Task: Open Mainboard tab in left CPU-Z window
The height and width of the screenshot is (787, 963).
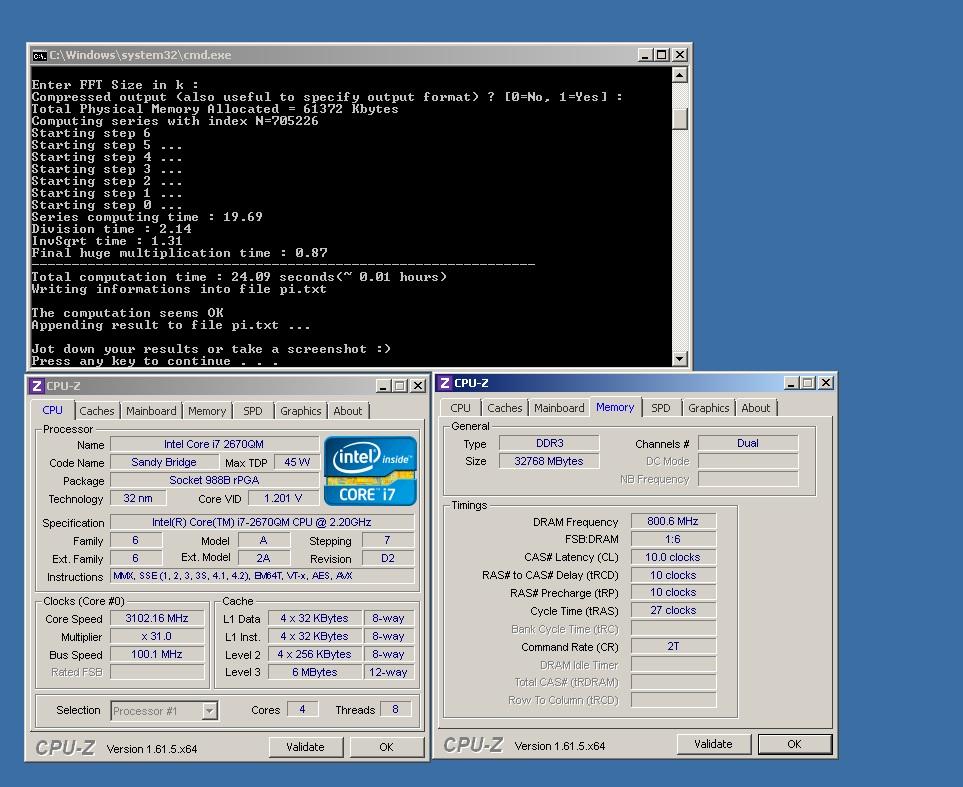Action: coord(151,411)
